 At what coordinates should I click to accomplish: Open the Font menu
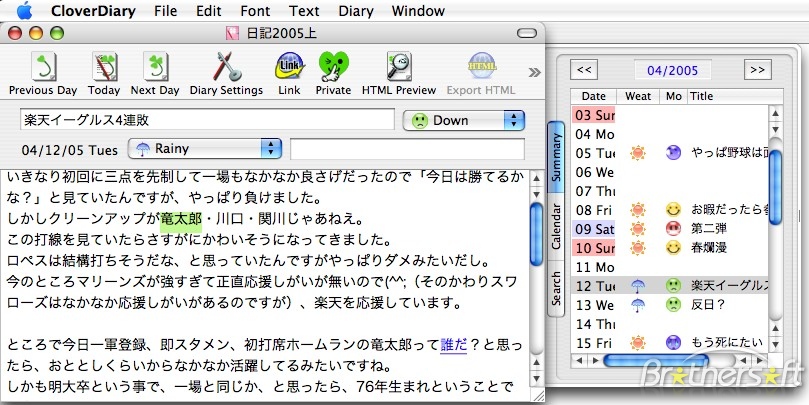coord(255,11)
